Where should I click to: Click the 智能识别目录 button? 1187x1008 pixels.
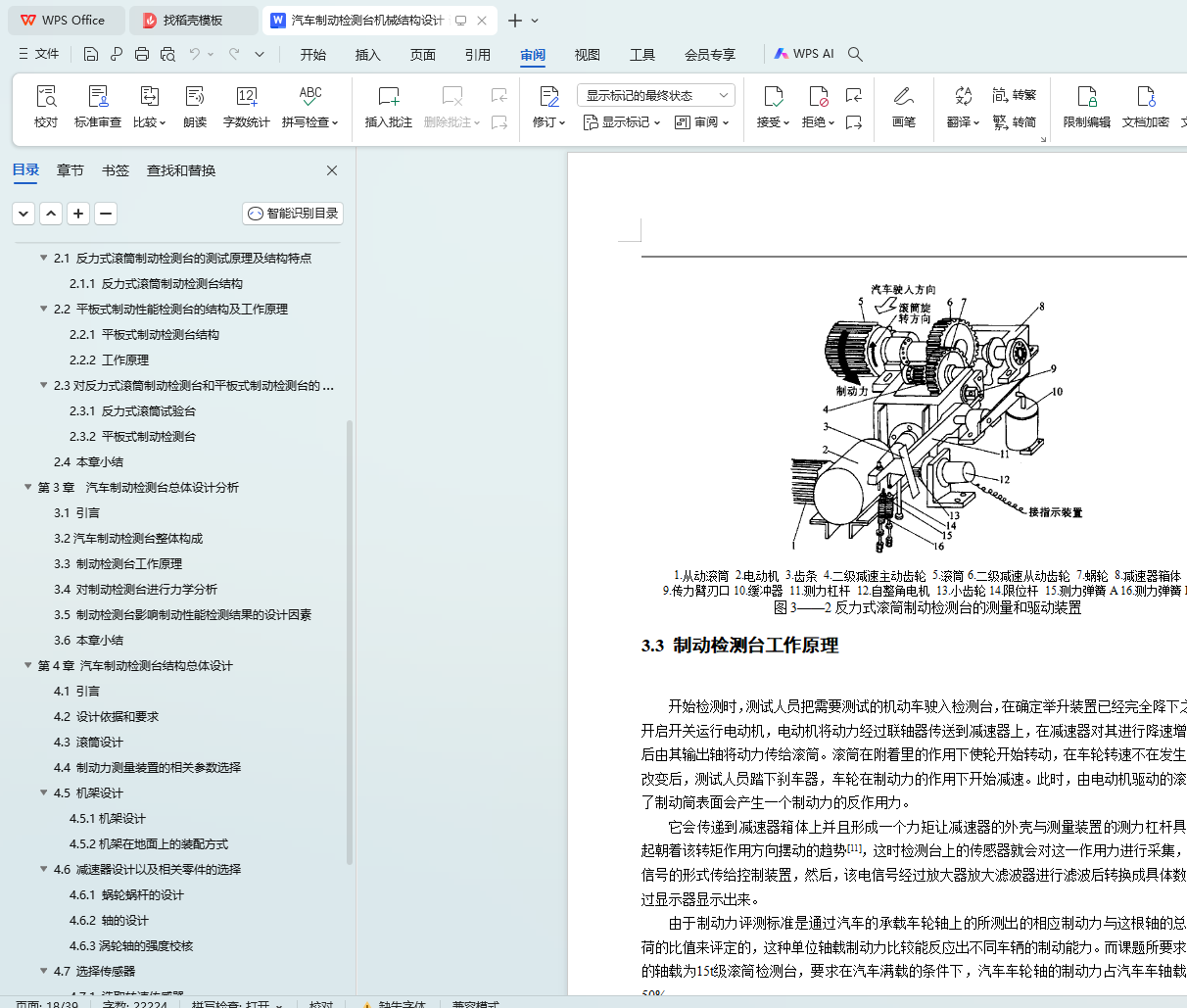click(293, 214)
